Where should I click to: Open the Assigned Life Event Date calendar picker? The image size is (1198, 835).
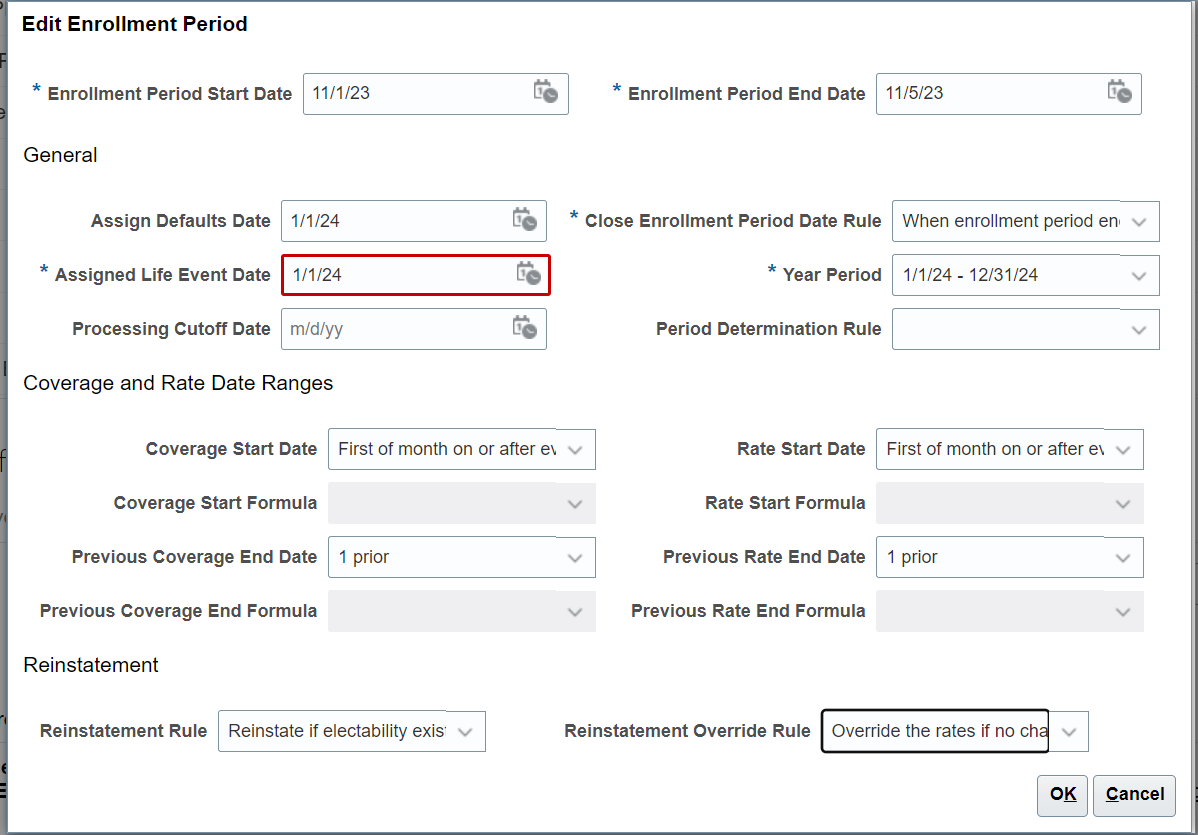[x=527, y=274]
